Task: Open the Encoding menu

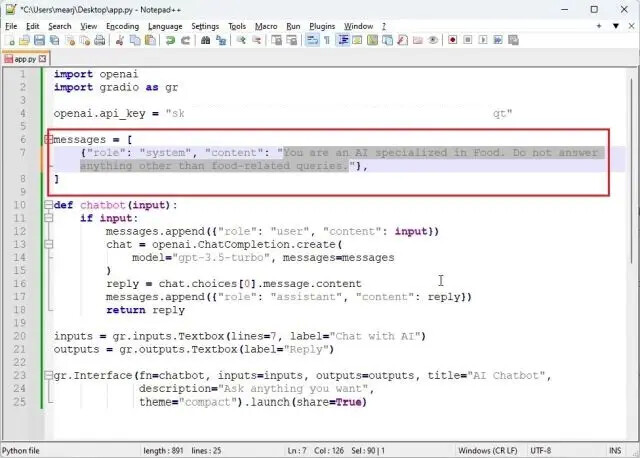Action: [x=122, y=25]
